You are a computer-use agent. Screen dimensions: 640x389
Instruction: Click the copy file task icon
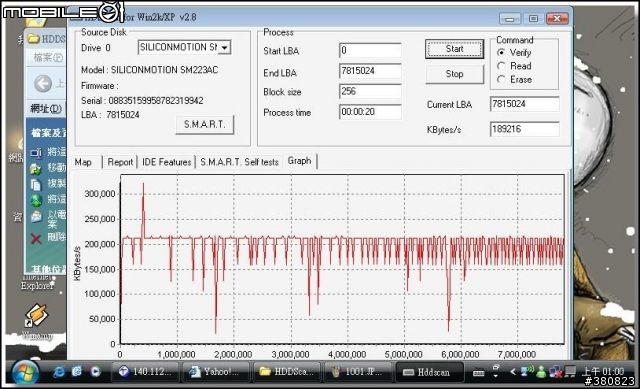click(36, 184)
